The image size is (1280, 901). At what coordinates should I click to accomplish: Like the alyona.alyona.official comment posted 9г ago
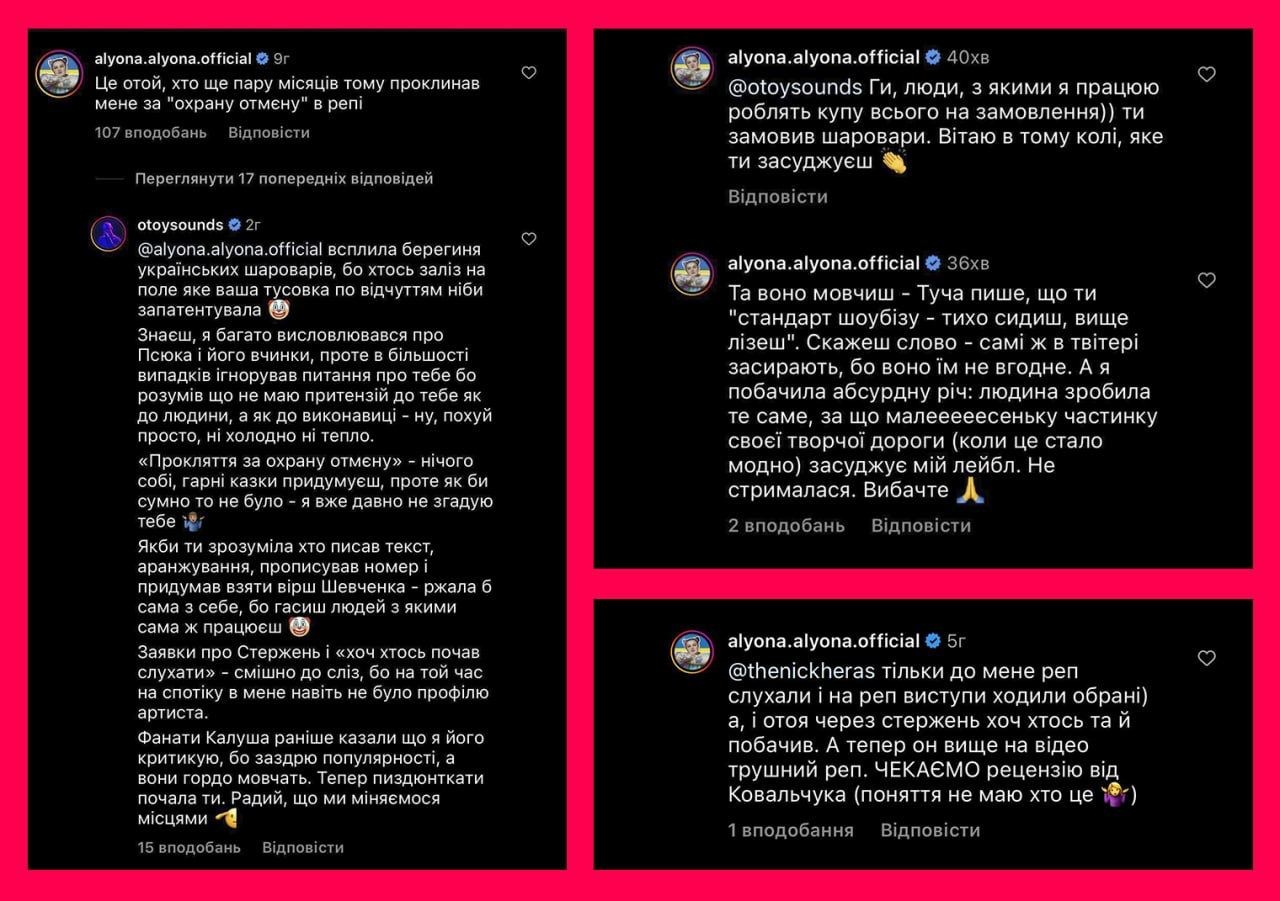click(x=529, y=72)
